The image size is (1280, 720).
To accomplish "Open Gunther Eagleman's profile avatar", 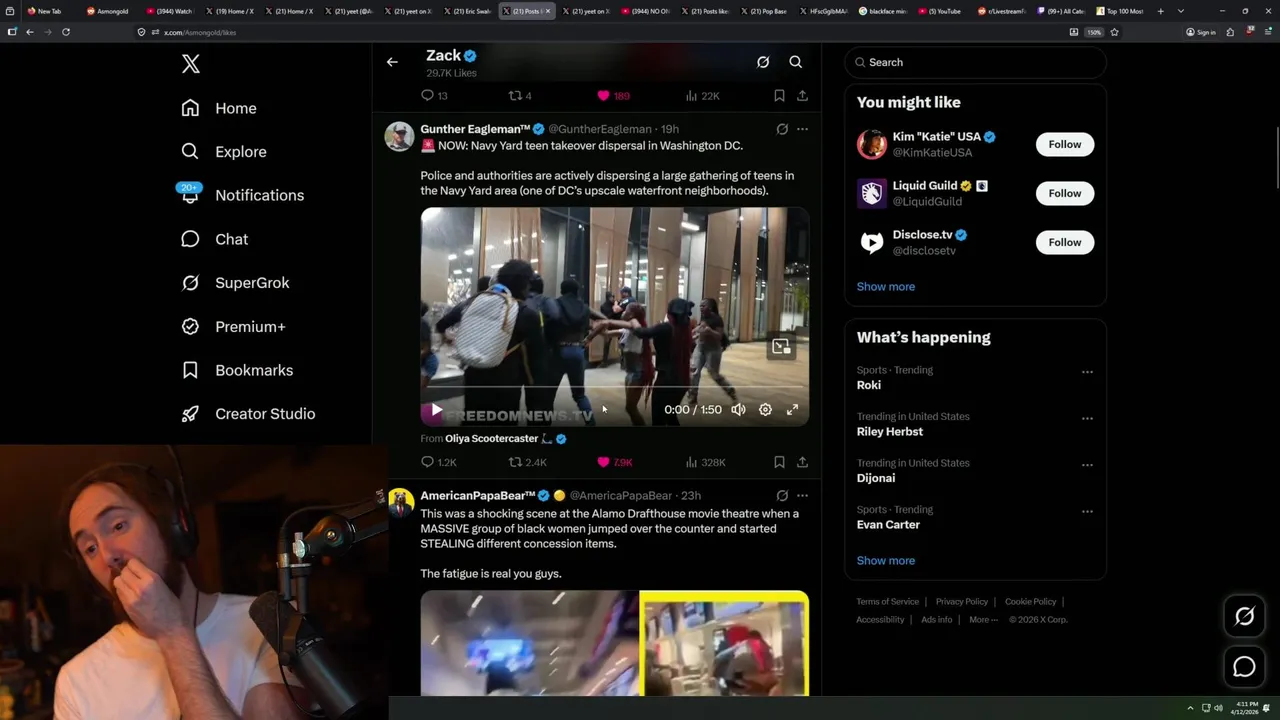I will coord(399,137).
